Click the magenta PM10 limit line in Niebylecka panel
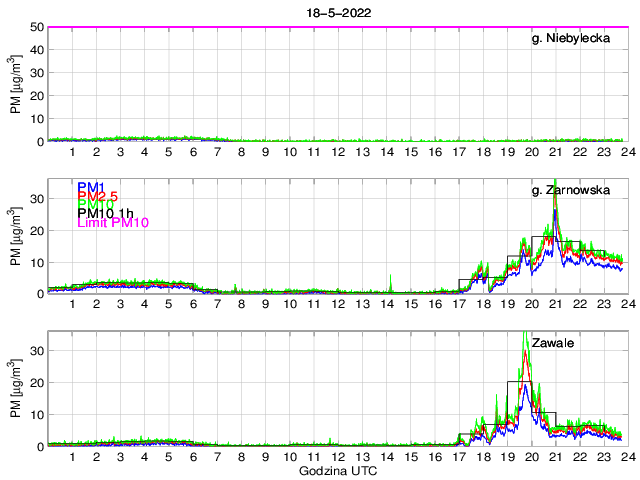The height and width of the screenshot is (480, 640). [338, 27]
